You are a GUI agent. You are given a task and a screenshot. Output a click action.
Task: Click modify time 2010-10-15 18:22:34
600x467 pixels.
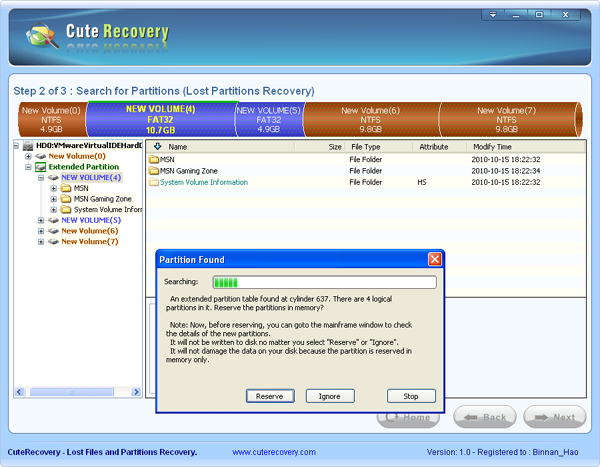505,171
